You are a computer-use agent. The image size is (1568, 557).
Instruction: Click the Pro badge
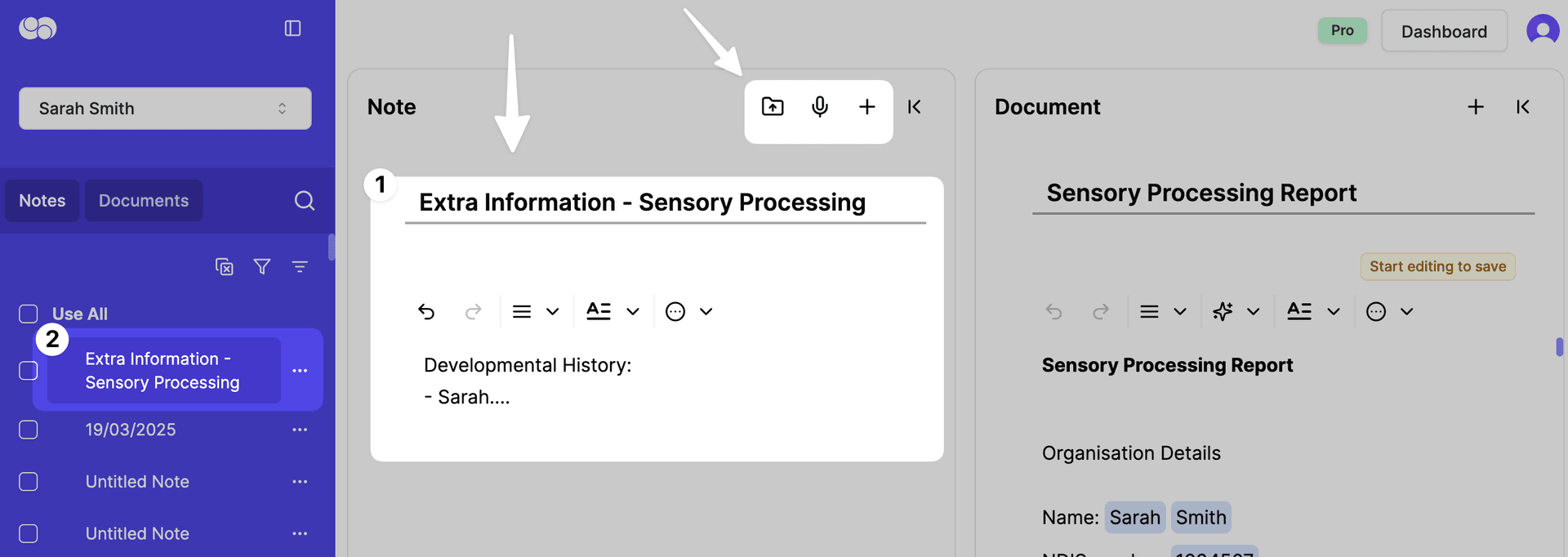pyautogui.click(x=1343, y=30)
